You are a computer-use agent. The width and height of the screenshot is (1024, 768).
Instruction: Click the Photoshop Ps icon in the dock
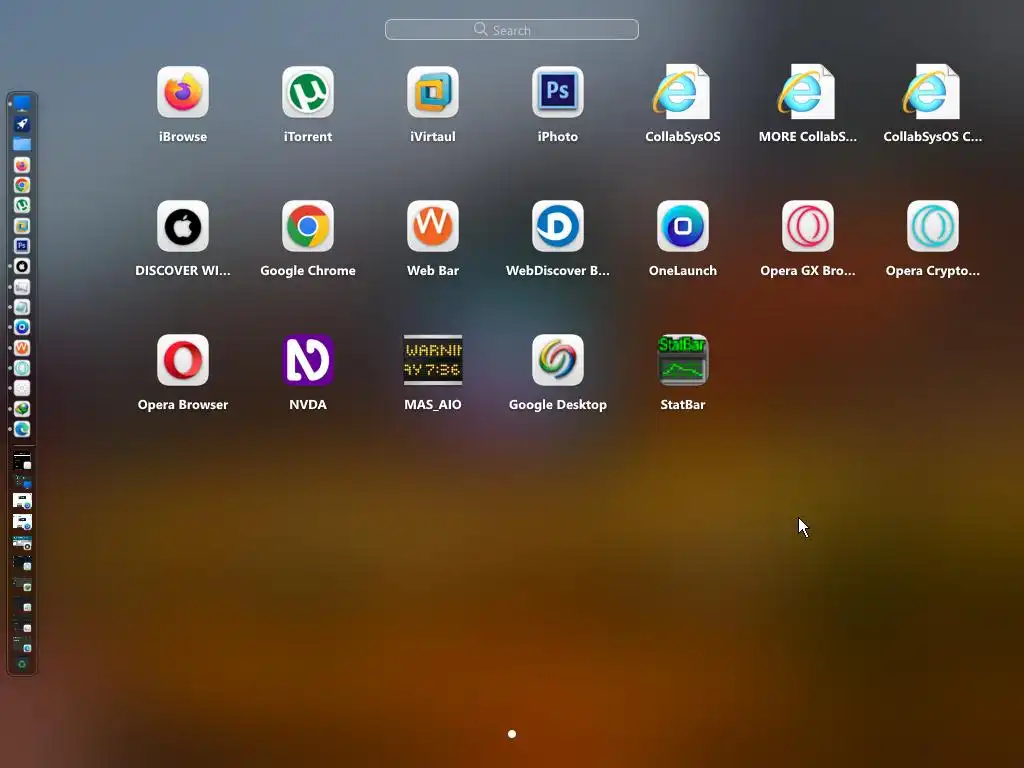click(22, 246)
